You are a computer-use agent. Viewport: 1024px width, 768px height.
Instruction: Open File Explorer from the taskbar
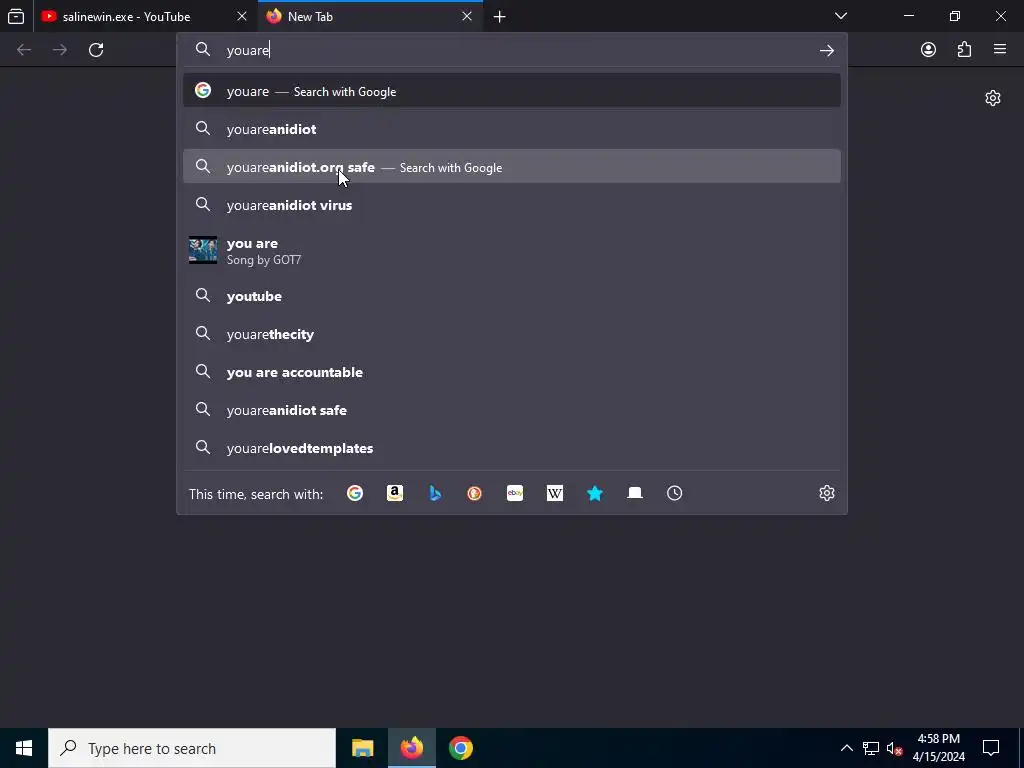click(362, 748)
